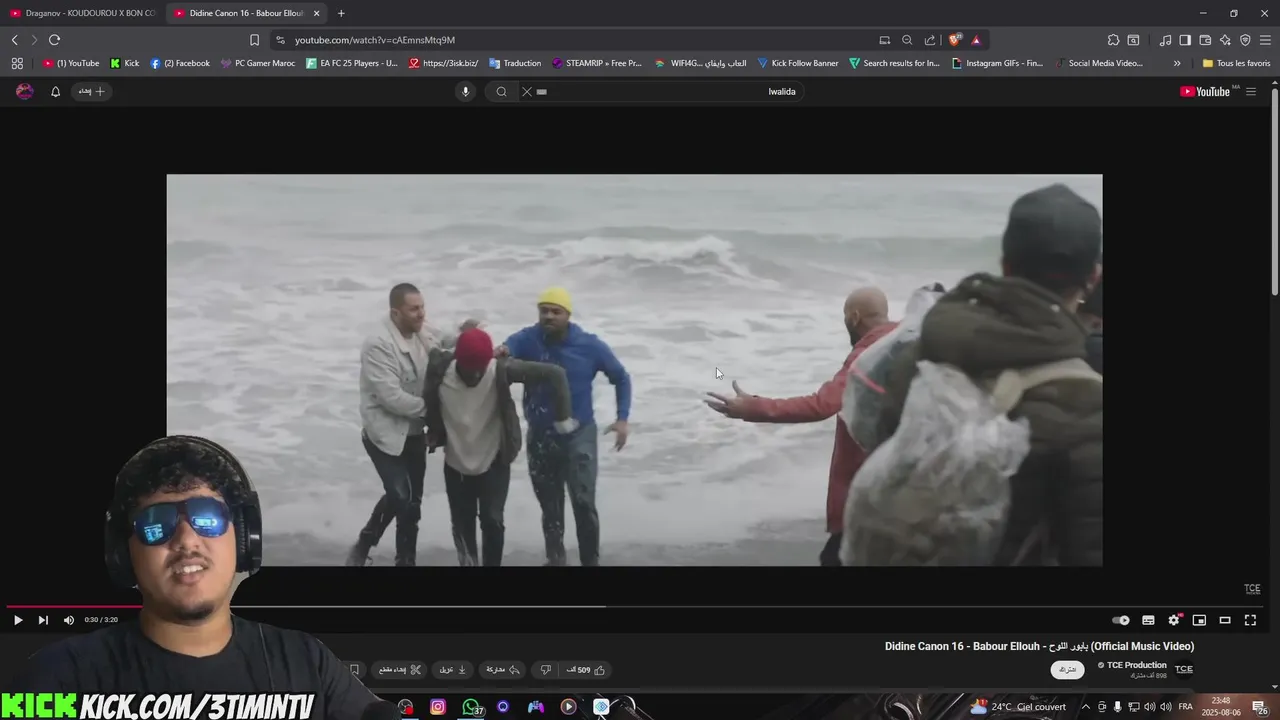This screenshot has width=1280, height=720.
Task: Seek on the video progress bar
Action: pyautogui.click(x=635, y=606)
